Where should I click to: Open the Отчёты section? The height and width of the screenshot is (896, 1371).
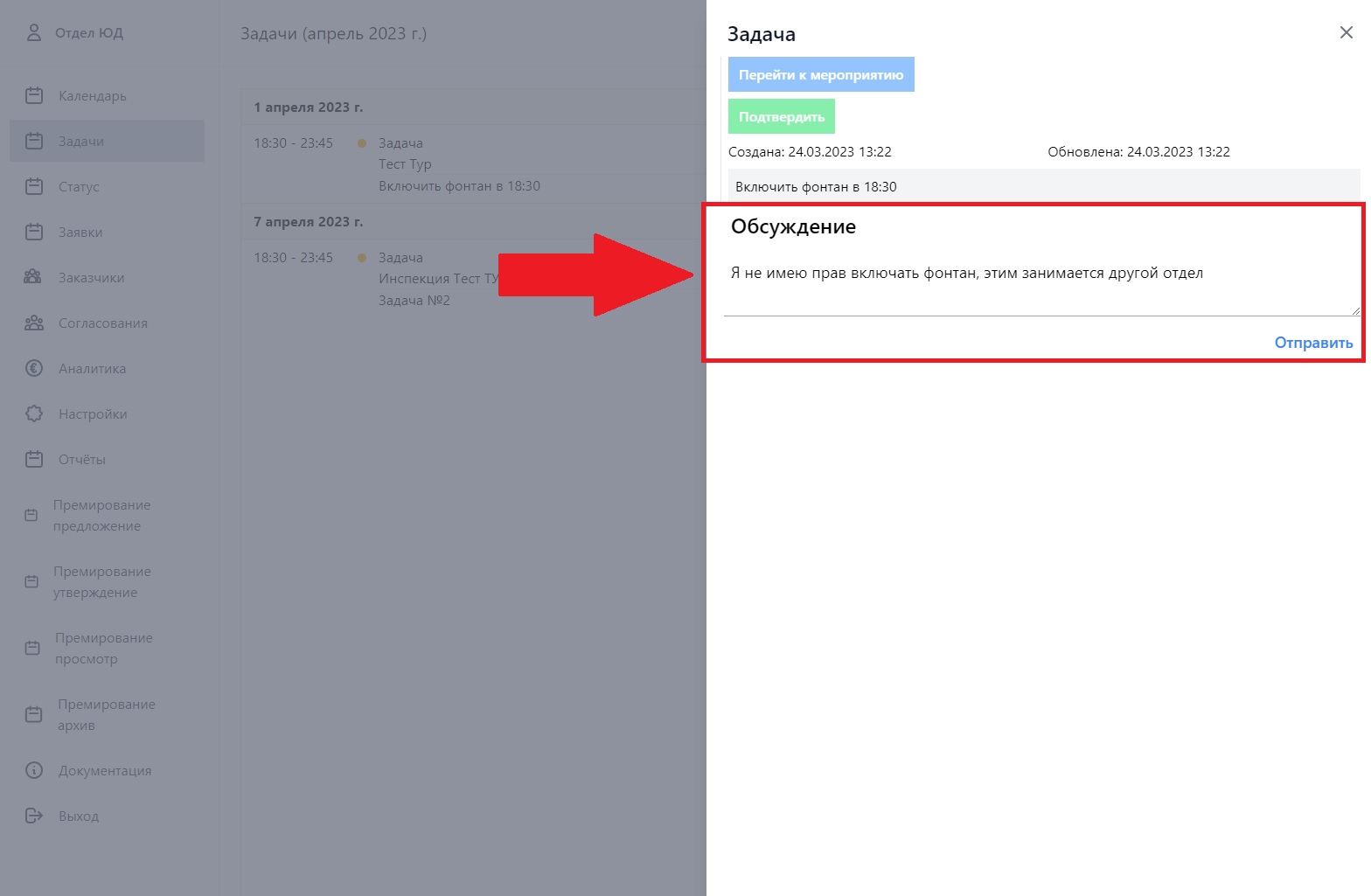(82, 460)
